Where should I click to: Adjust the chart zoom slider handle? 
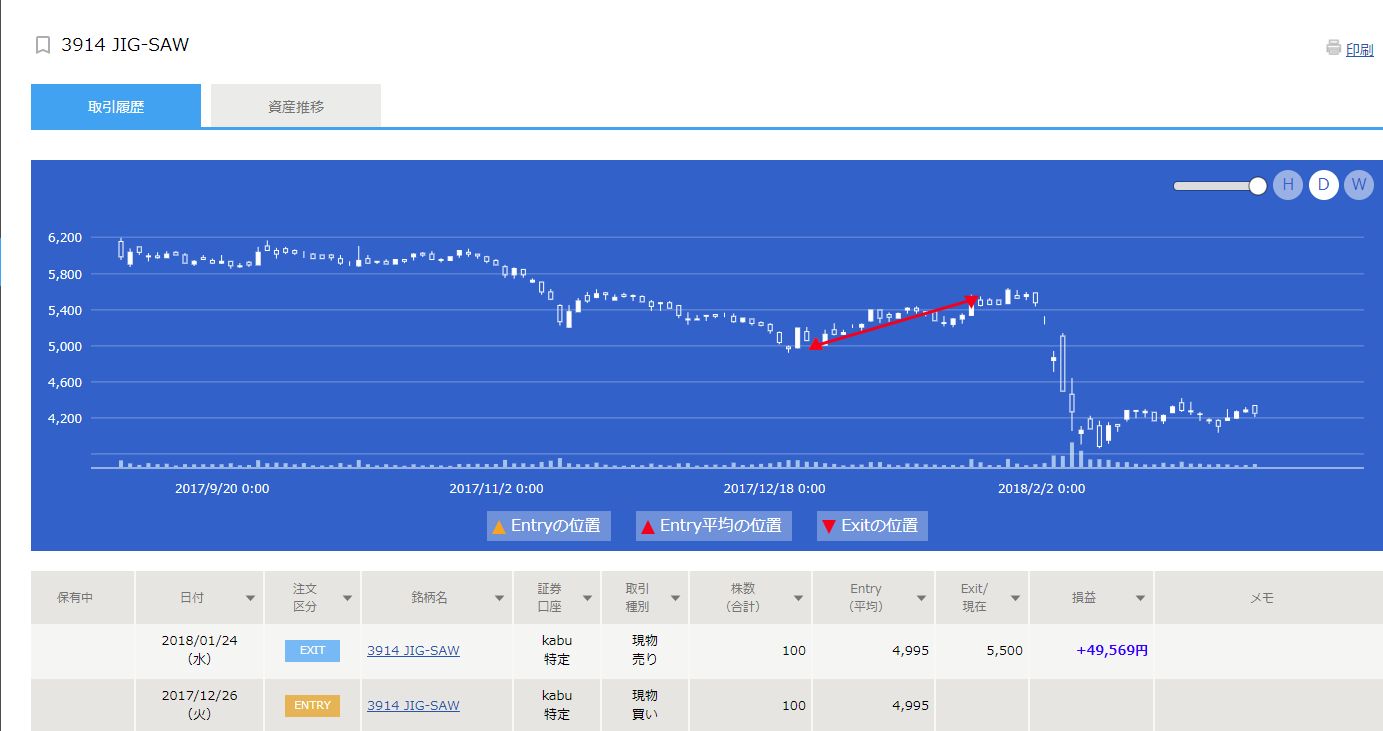1257,185
